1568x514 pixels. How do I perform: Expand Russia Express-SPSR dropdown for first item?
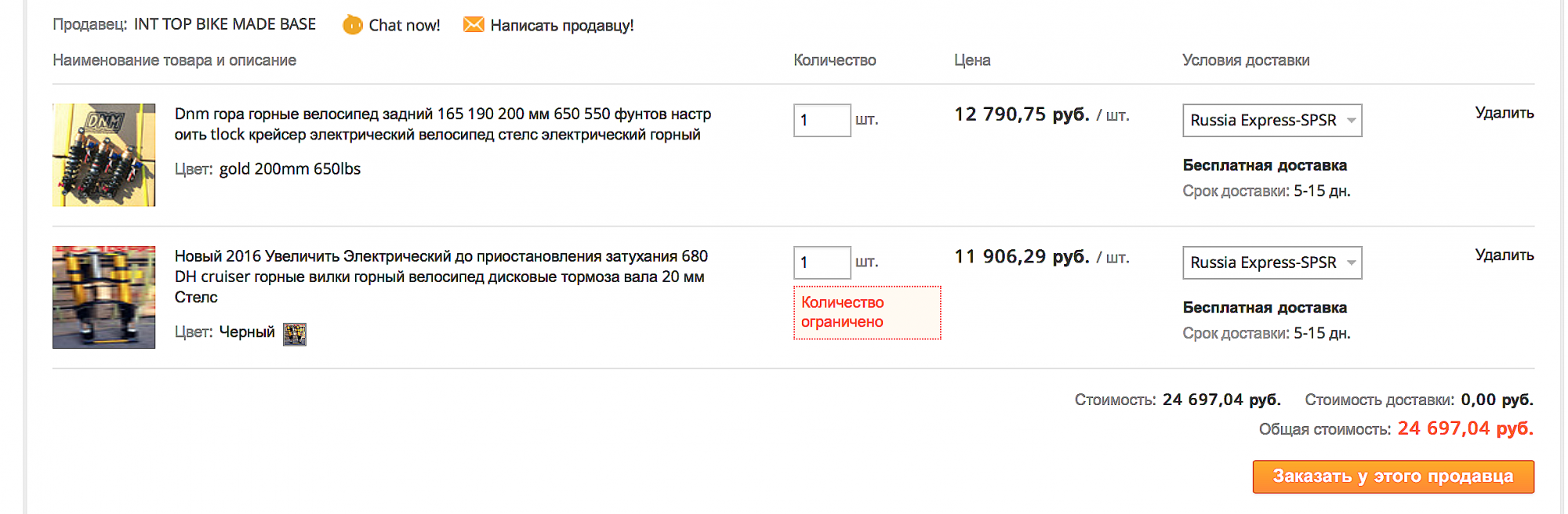(1271, 121)
